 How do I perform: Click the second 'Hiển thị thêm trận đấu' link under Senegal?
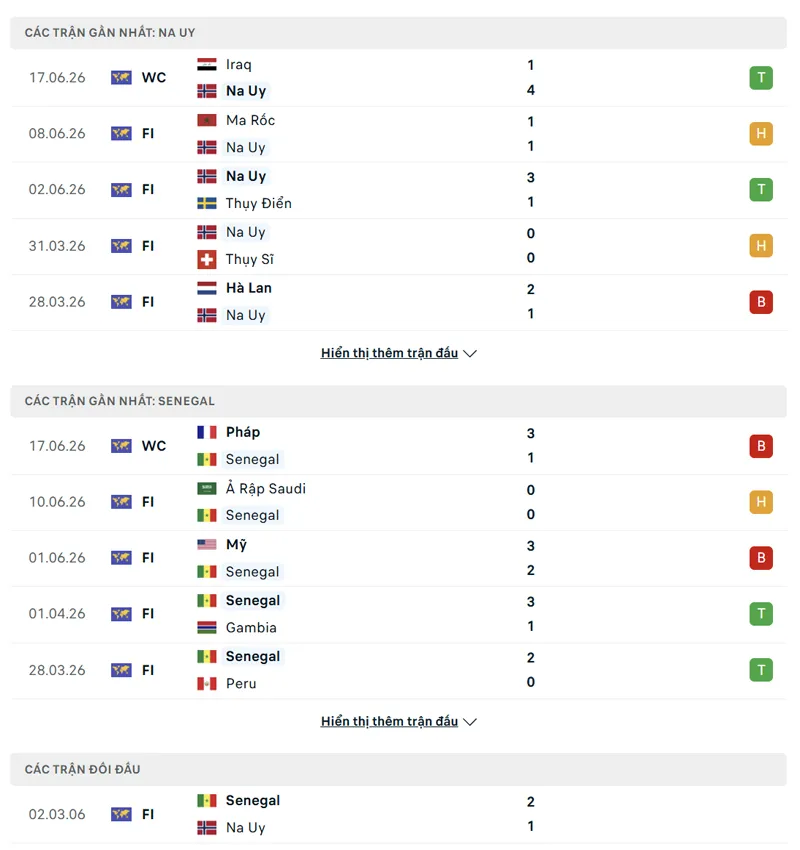point(389,721)
